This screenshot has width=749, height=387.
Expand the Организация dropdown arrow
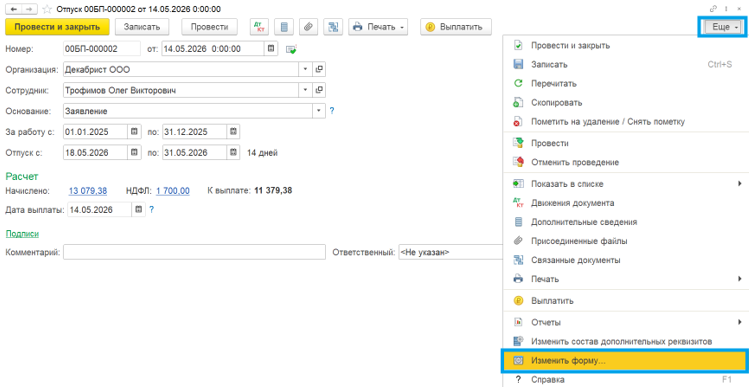306,70
